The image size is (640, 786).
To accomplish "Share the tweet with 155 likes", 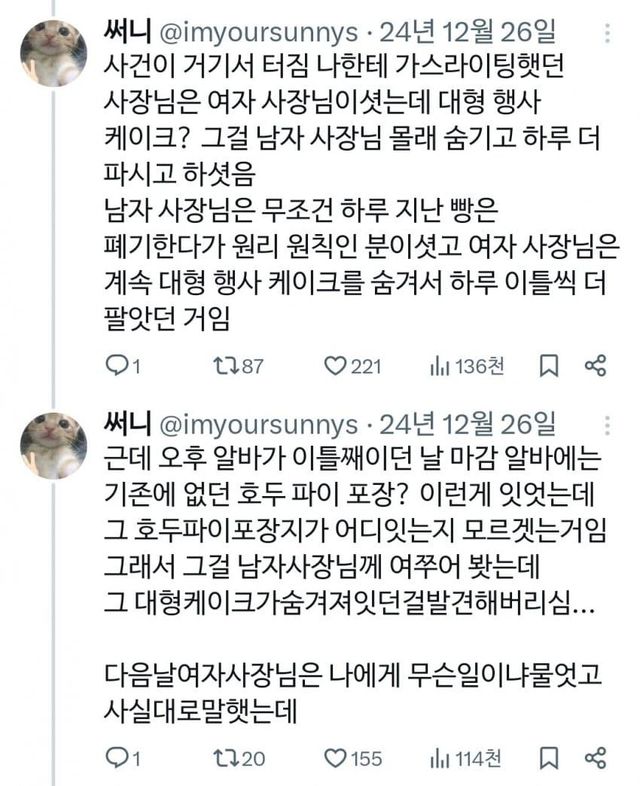I will [595, 757].
